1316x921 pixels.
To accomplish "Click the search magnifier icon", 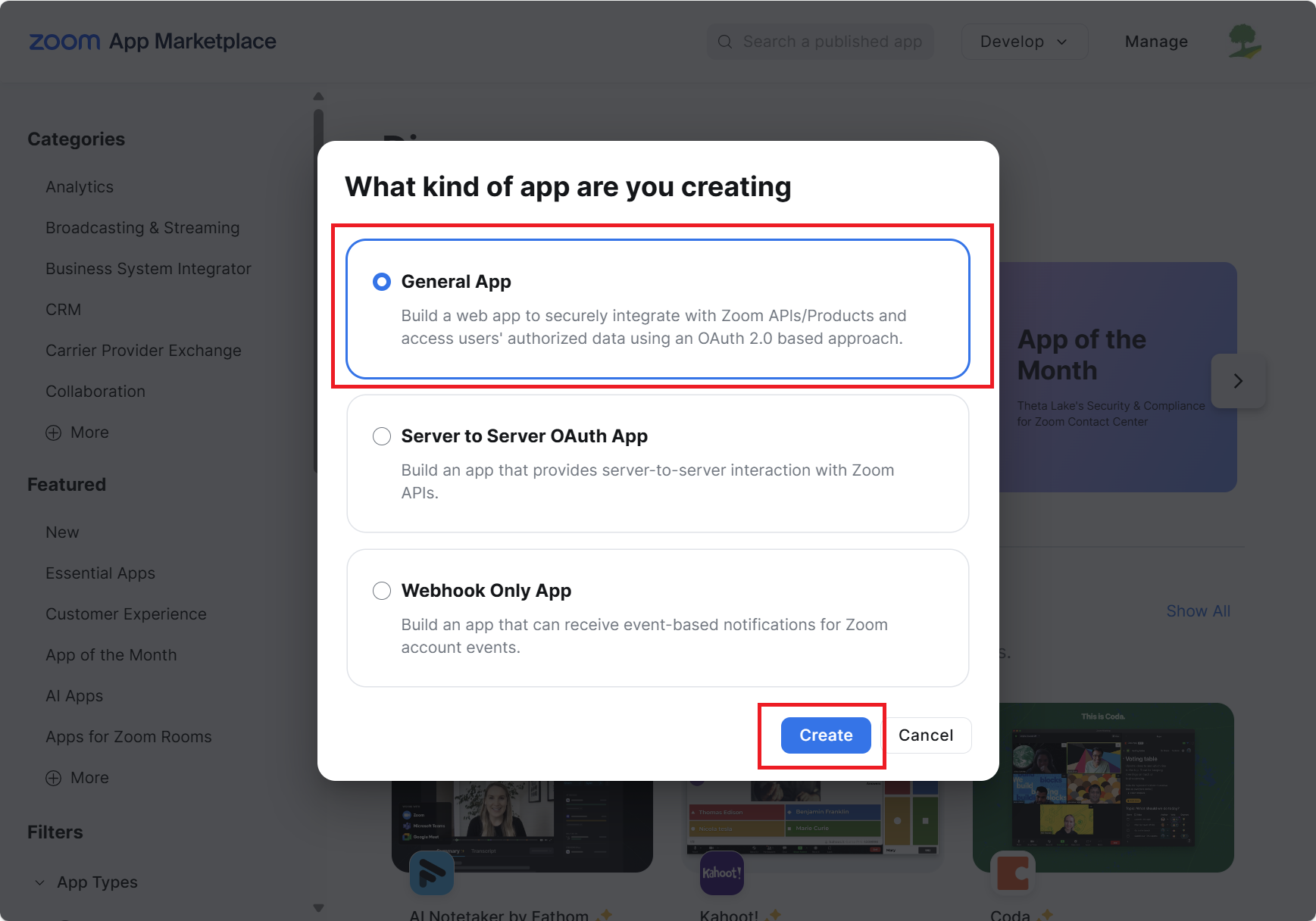I will click(725, 42).
